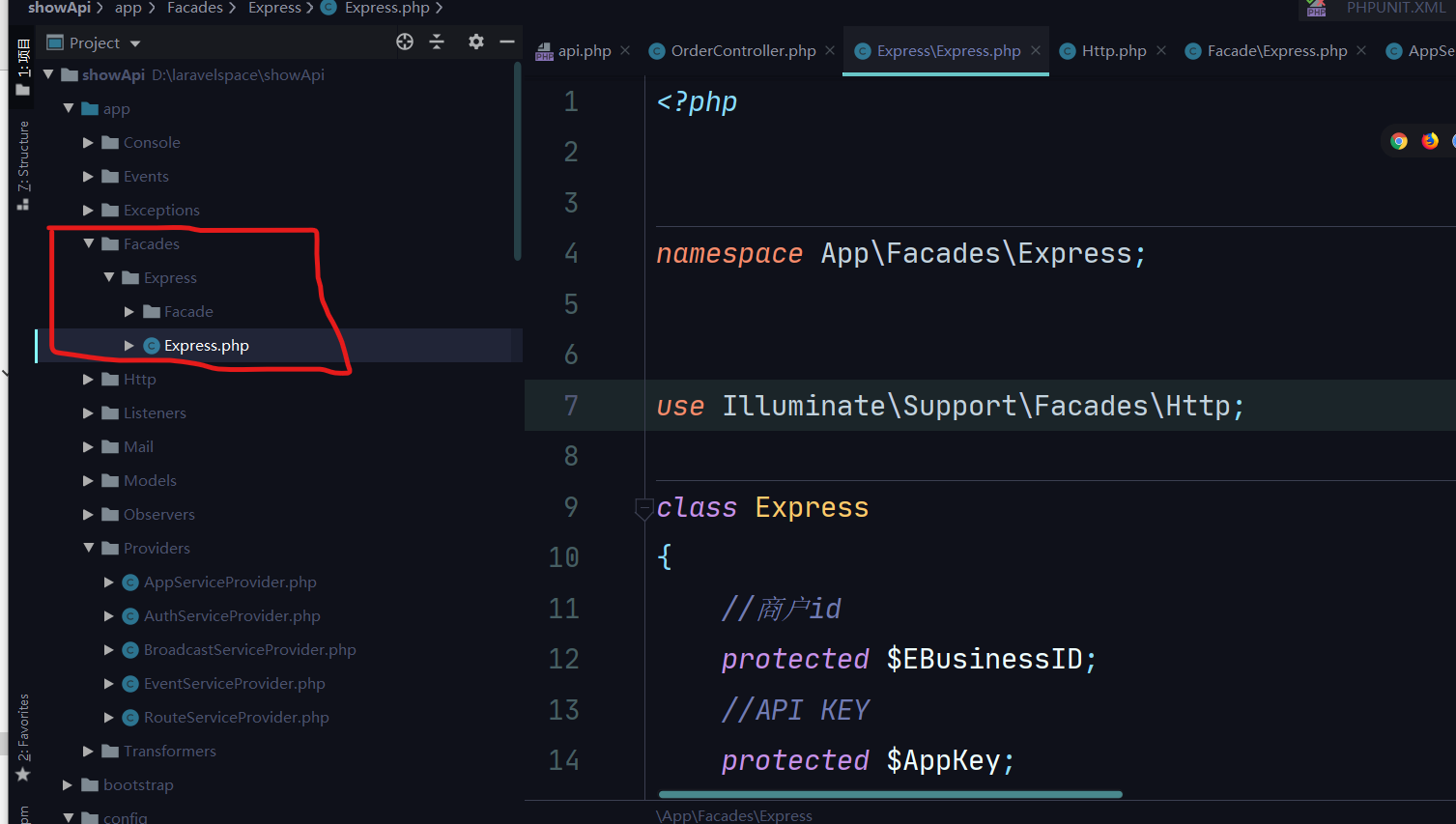Collapse the Express folder arrow
Screen dimensions: 1456x824
(109, 277)
